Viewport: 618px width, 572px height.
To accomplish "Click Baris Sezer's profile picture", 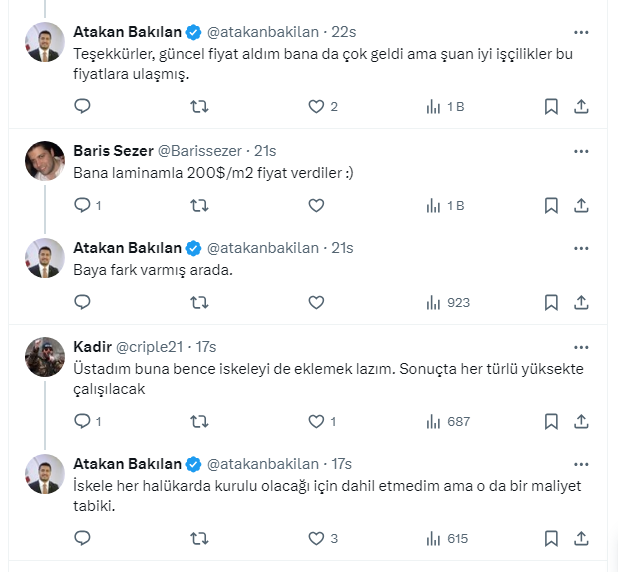I will [45, 160].
